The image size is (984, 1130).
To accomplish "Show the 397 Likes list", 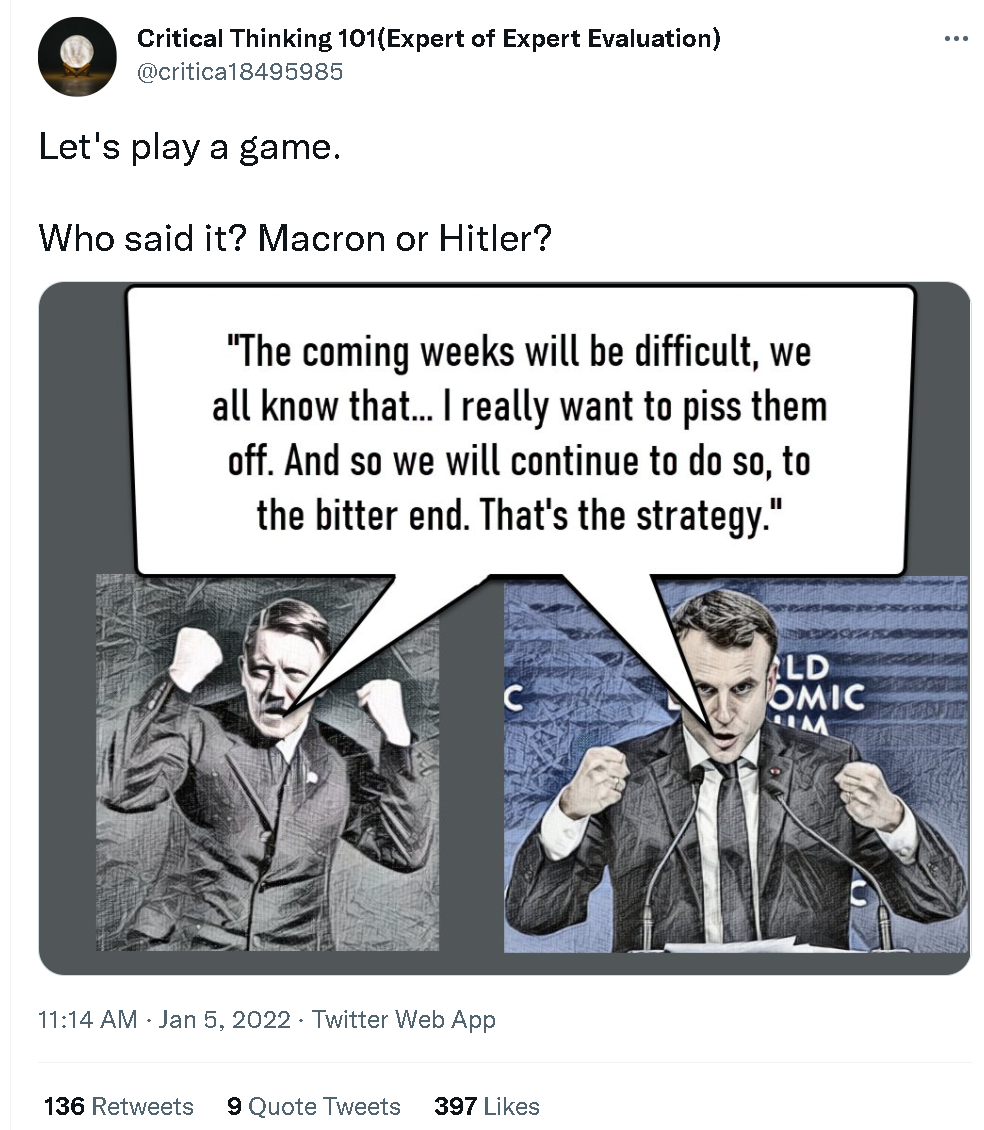I will click(x=487, y=1106).
